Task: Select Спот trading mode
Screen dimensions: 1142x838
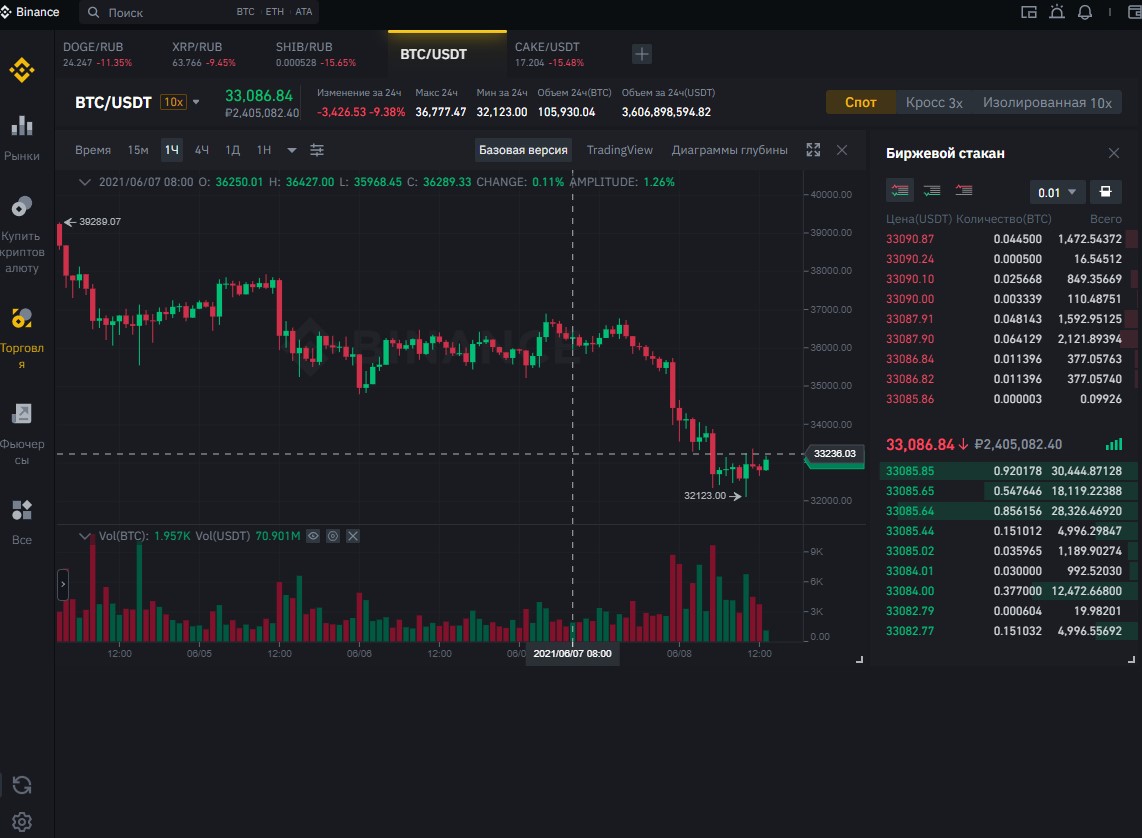Action: [x=860, y=102]
